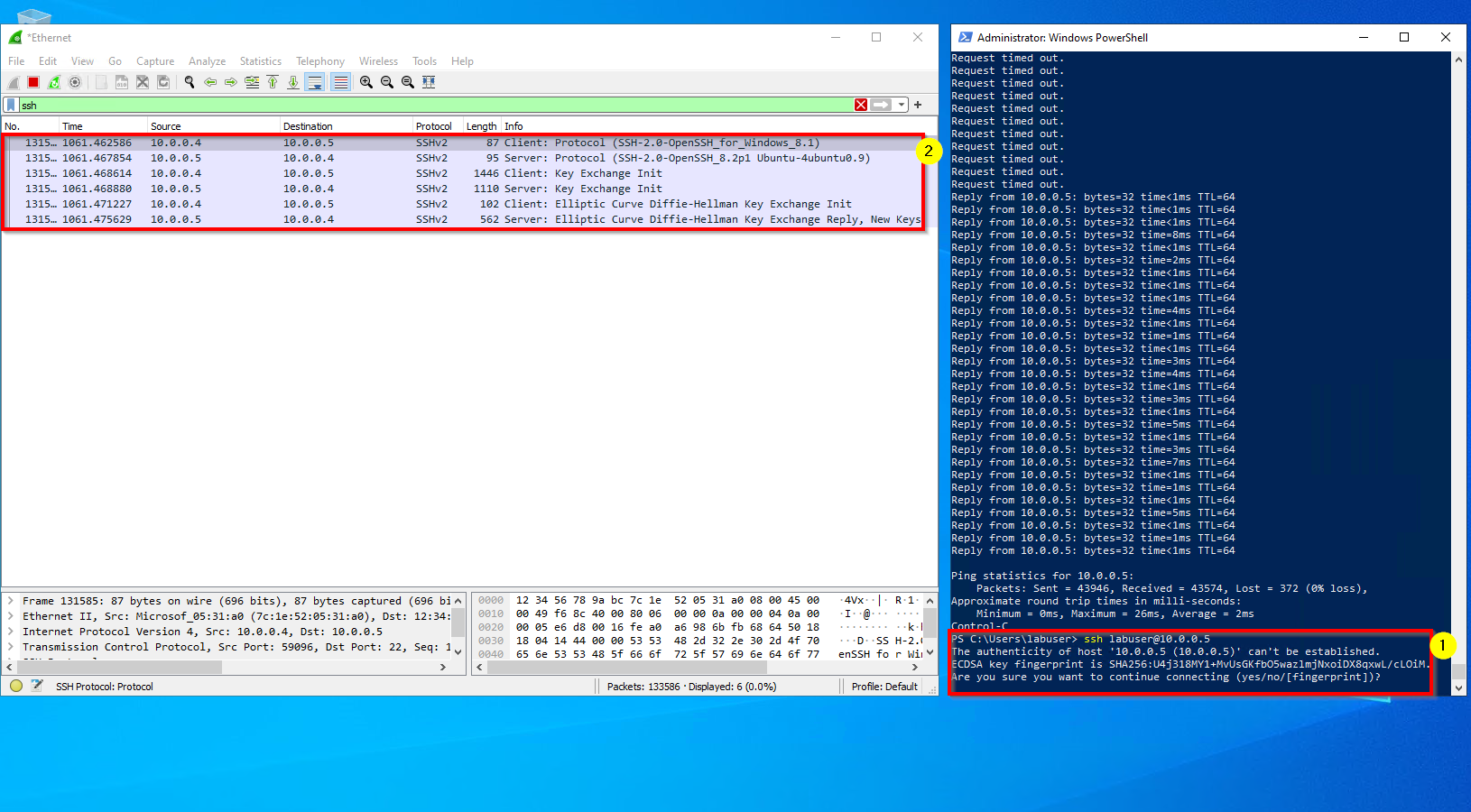Screen dimensions: 1471x812
Task: Open capture options gear icon
Action: click(x=75, y=82)
